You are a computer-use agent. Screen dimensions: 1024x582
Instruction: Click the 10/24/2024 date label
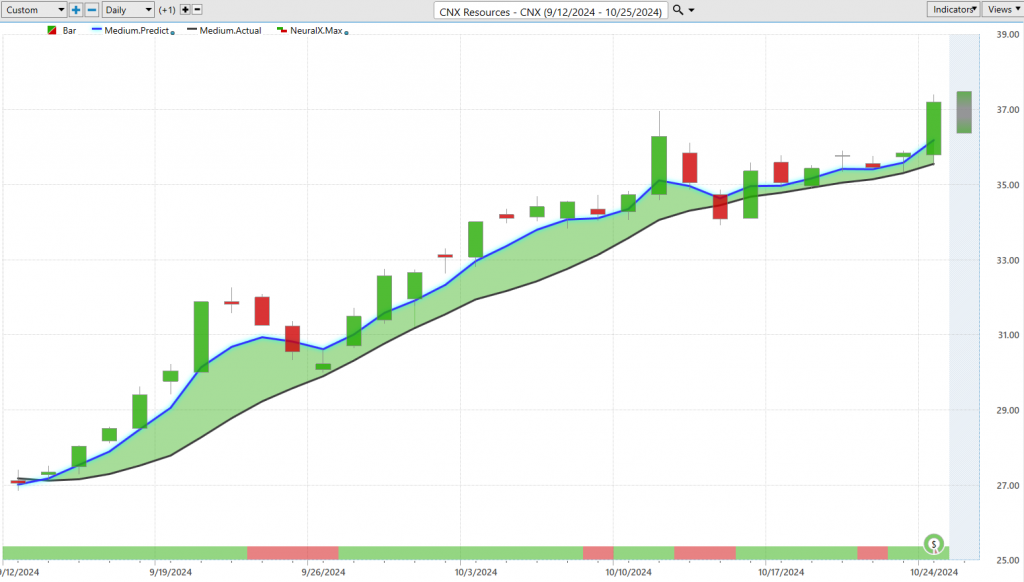point(934,572)
